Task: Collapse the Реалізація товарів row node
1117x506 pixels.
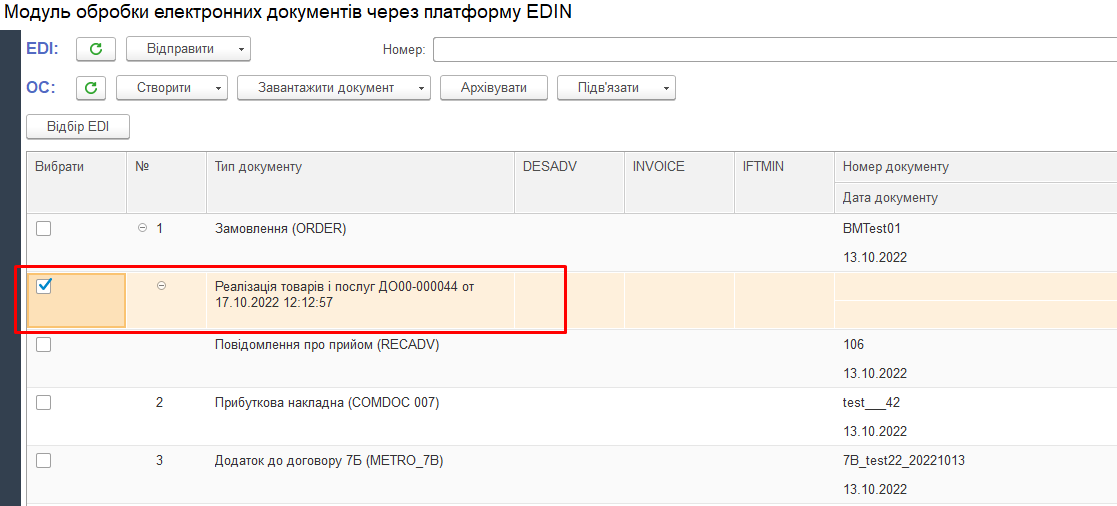Action: coord(162,286)
